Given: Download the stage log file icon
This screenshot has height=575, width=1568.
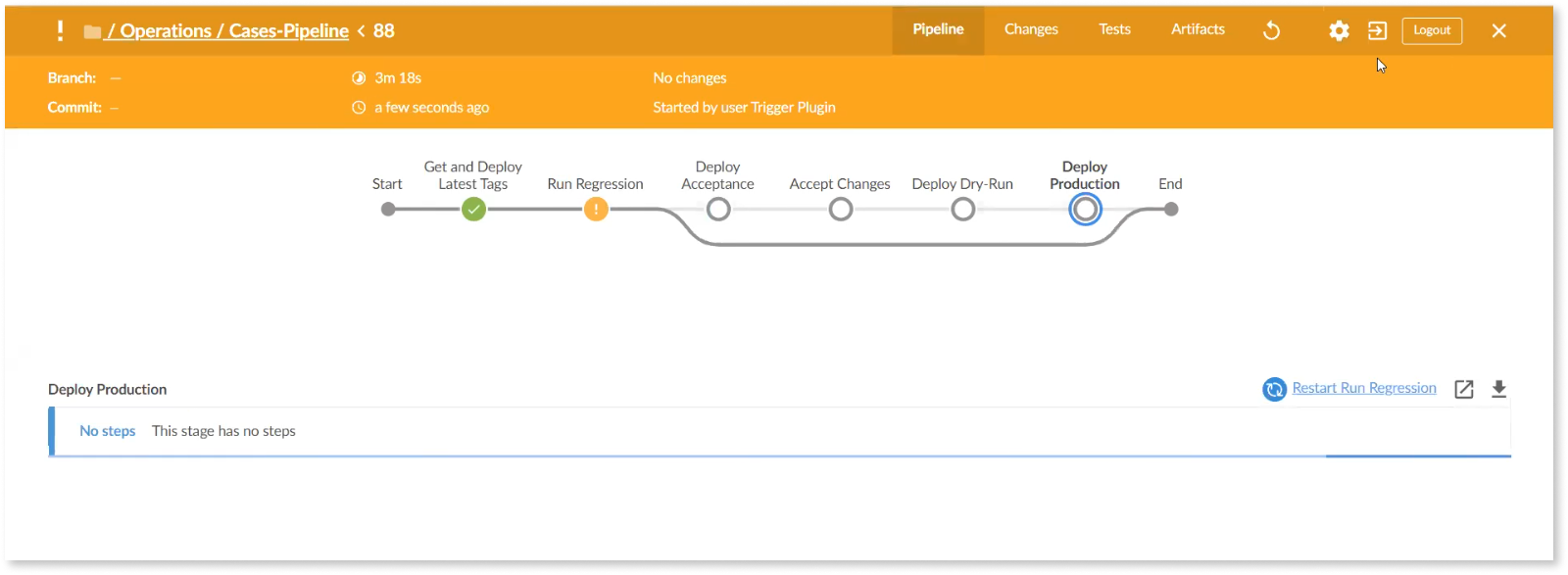Looking at the screenshot, I should point(1498,390).
